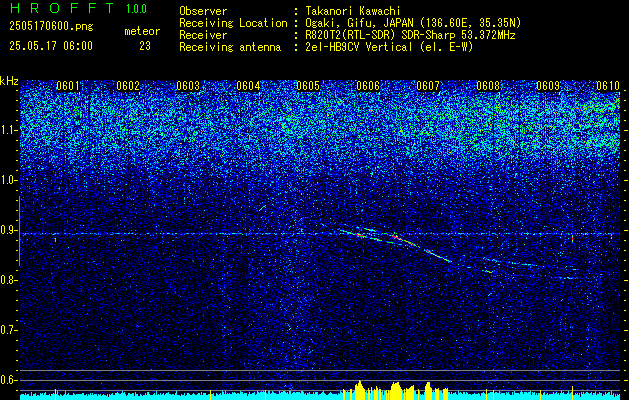Select the filename 2505170600.png
This screenshot has width=629, height=400.
51,26
